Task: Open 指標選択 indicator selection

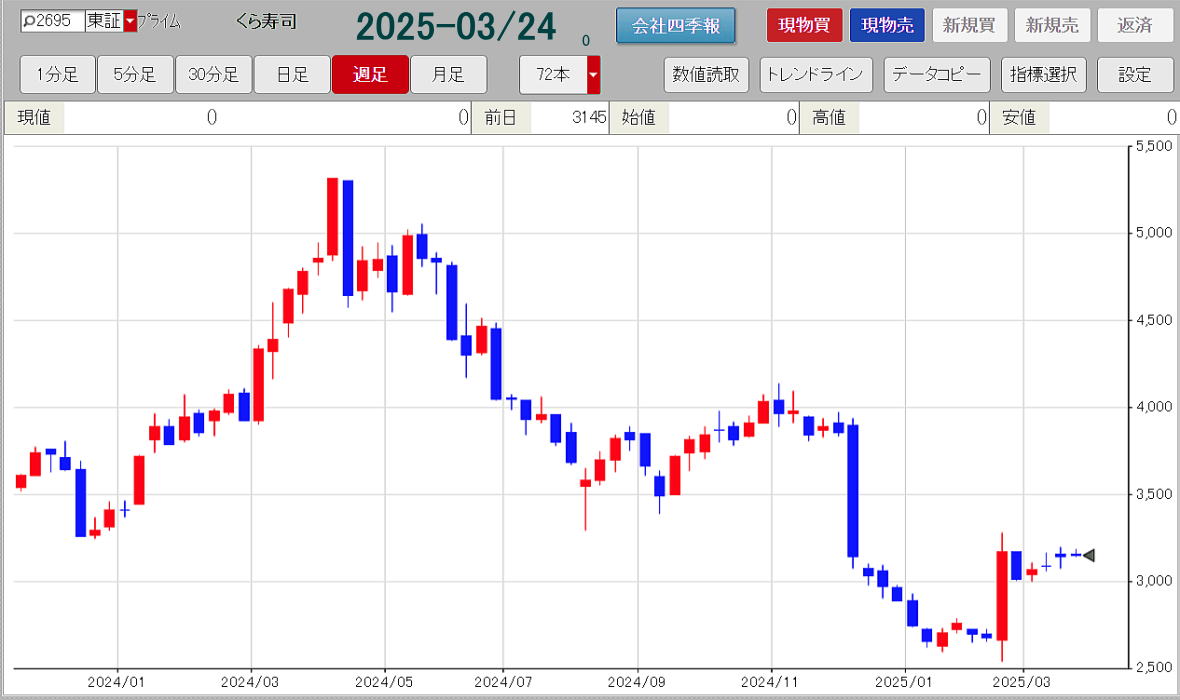Action: 1044,75
